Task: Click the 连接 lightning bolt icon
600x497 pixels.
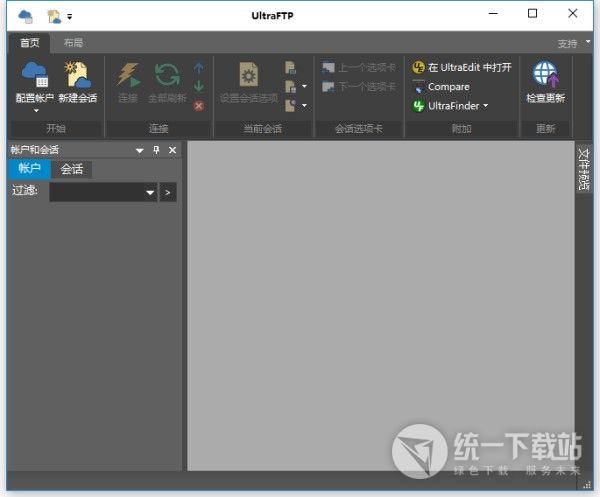Action: pyautogui.click(x=128, y=75)
